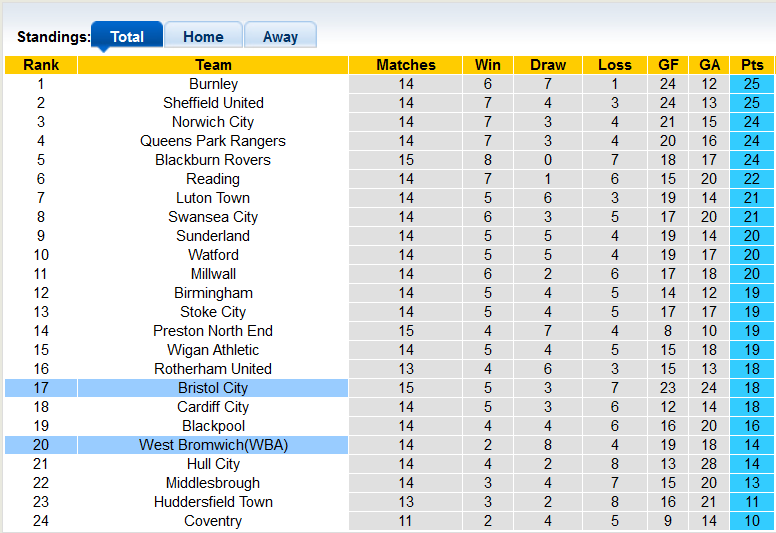The width and height of the screenshot is (776, 533).
Task: Click the highlighted Bristol City row
Action: tap(213, 388)
